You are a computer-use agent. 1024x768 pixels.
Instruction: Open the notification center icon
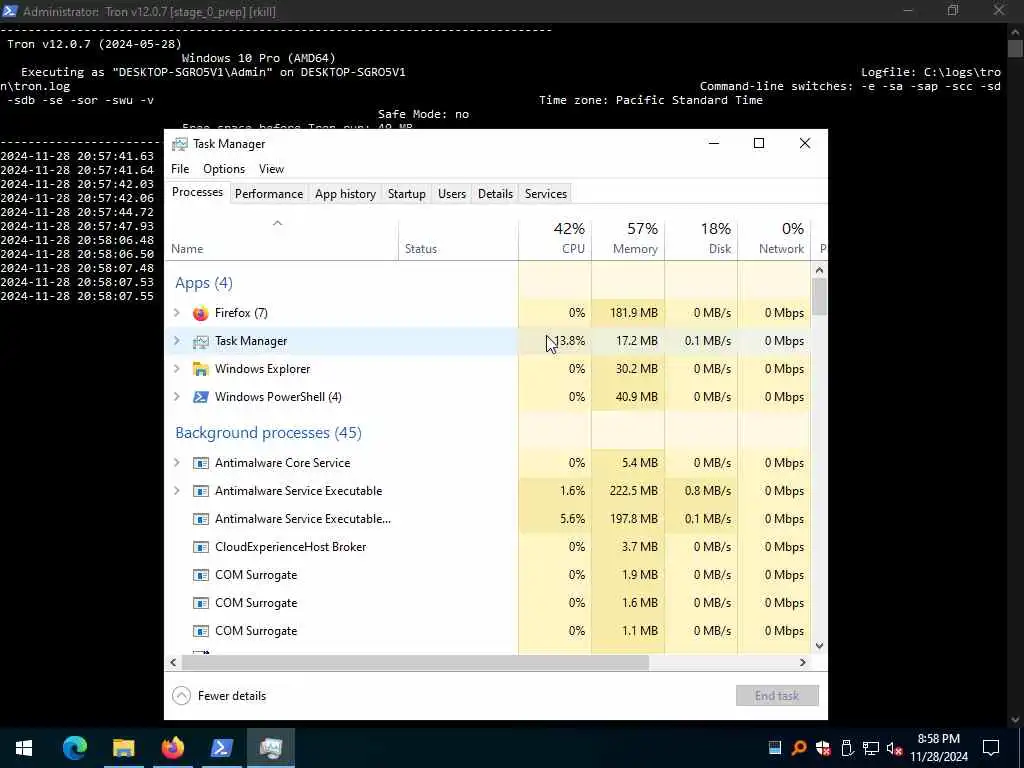click(x=991, y=748)
